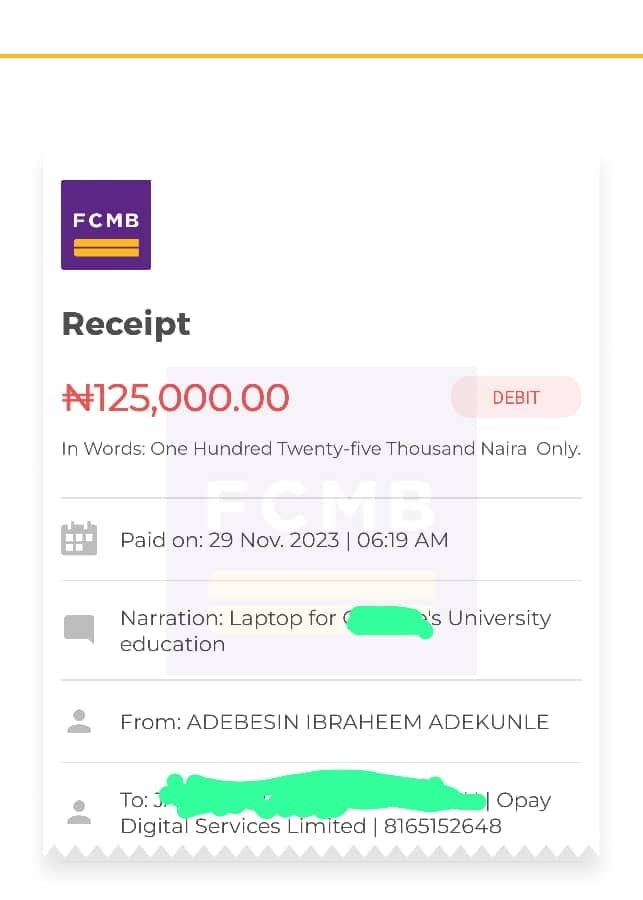The image size is (643, 900).
Task: Click the faded FCMB watermark text
Action: coord(320,507)
